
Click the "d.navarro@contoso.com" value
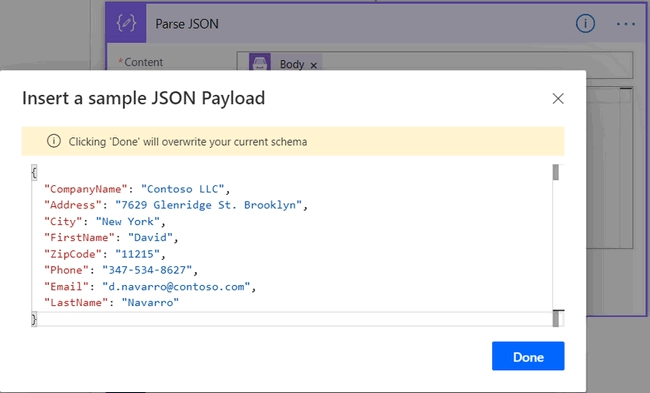click(176, 286)
